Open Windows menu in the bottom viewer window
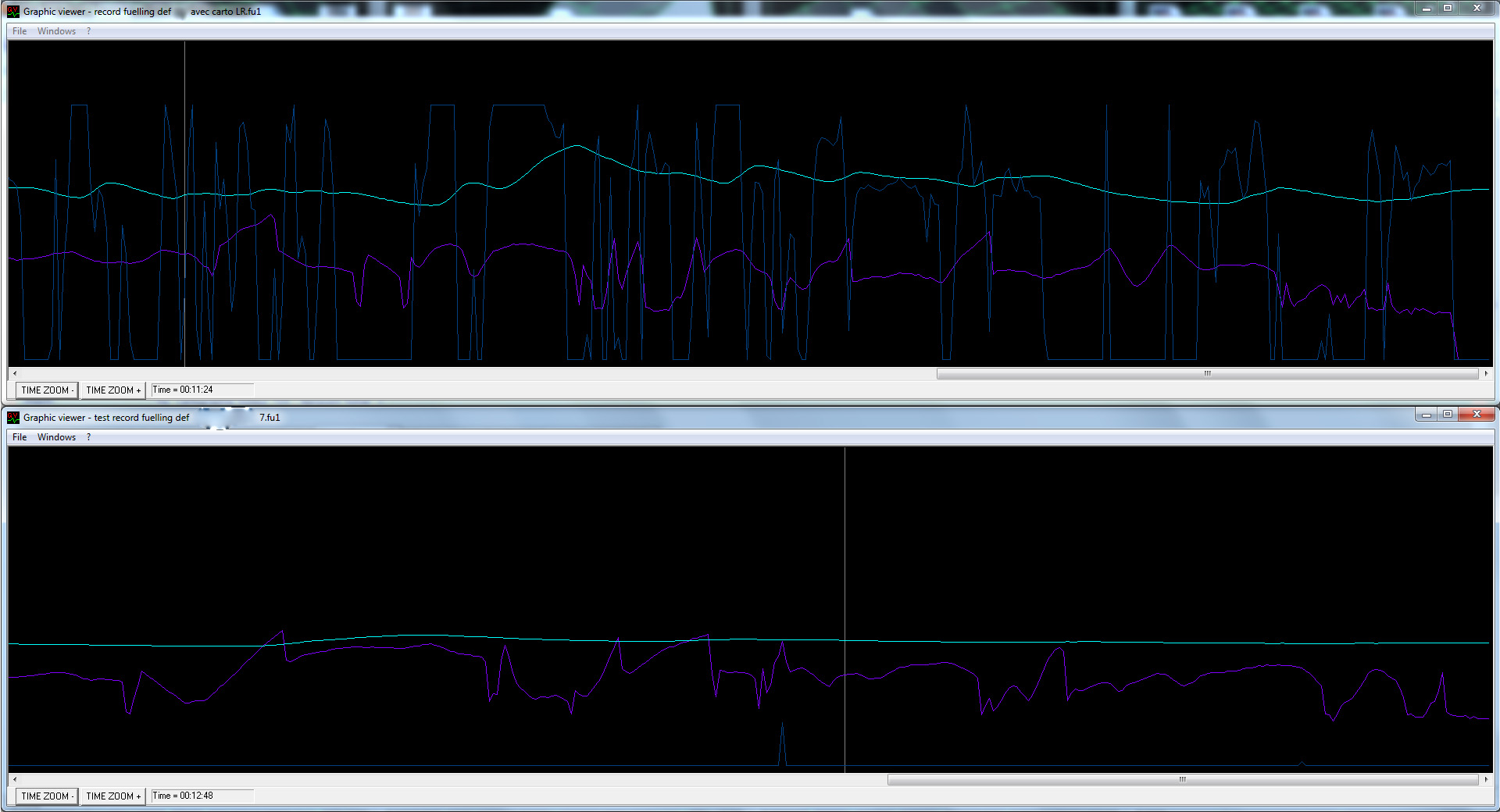Image resolution: width=1500 pixels, height=812 pixels. click(56, 437)
